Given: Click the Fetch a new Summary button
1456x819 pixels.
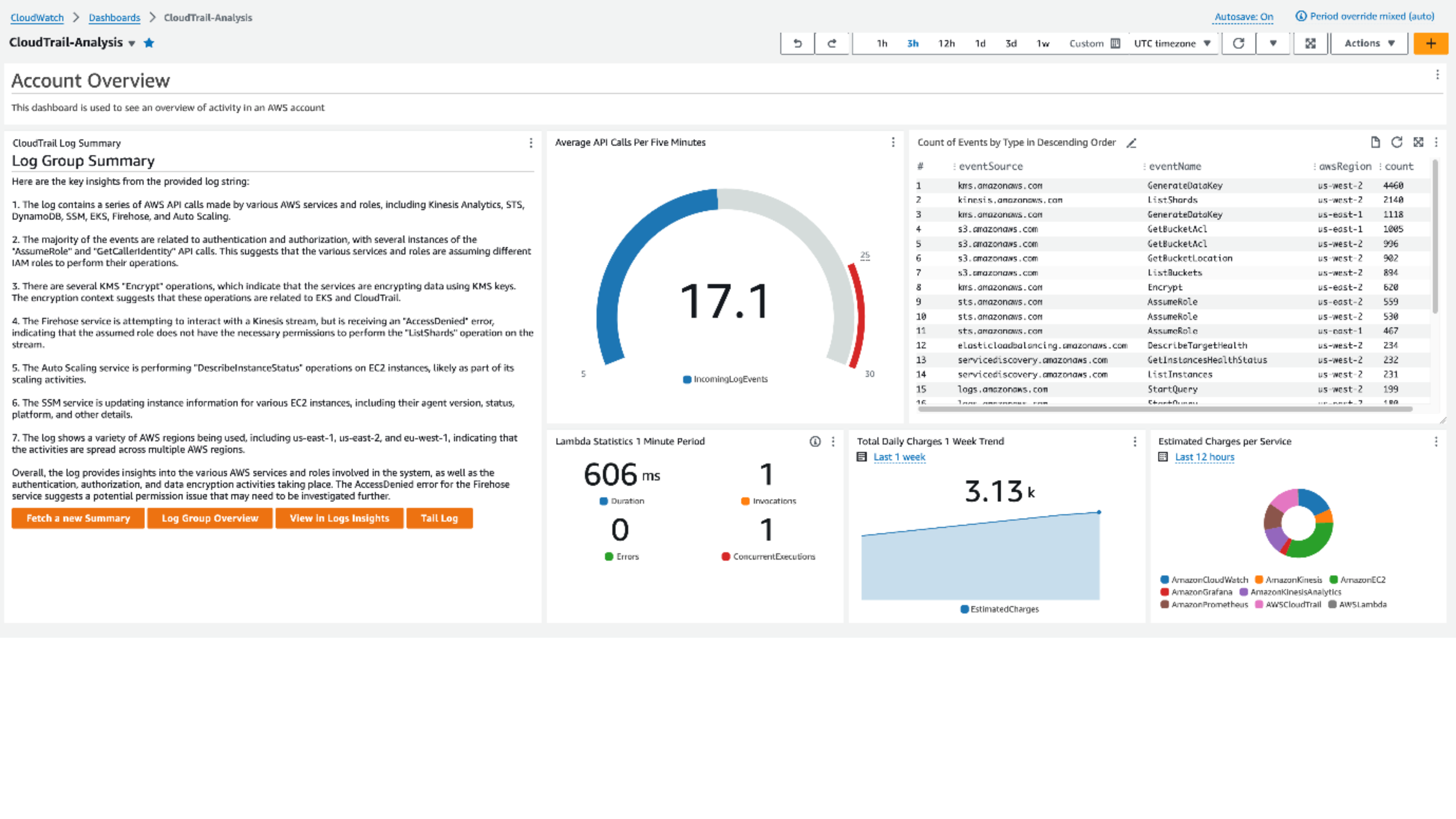Looking at the screenshot, I should point(78,518).
